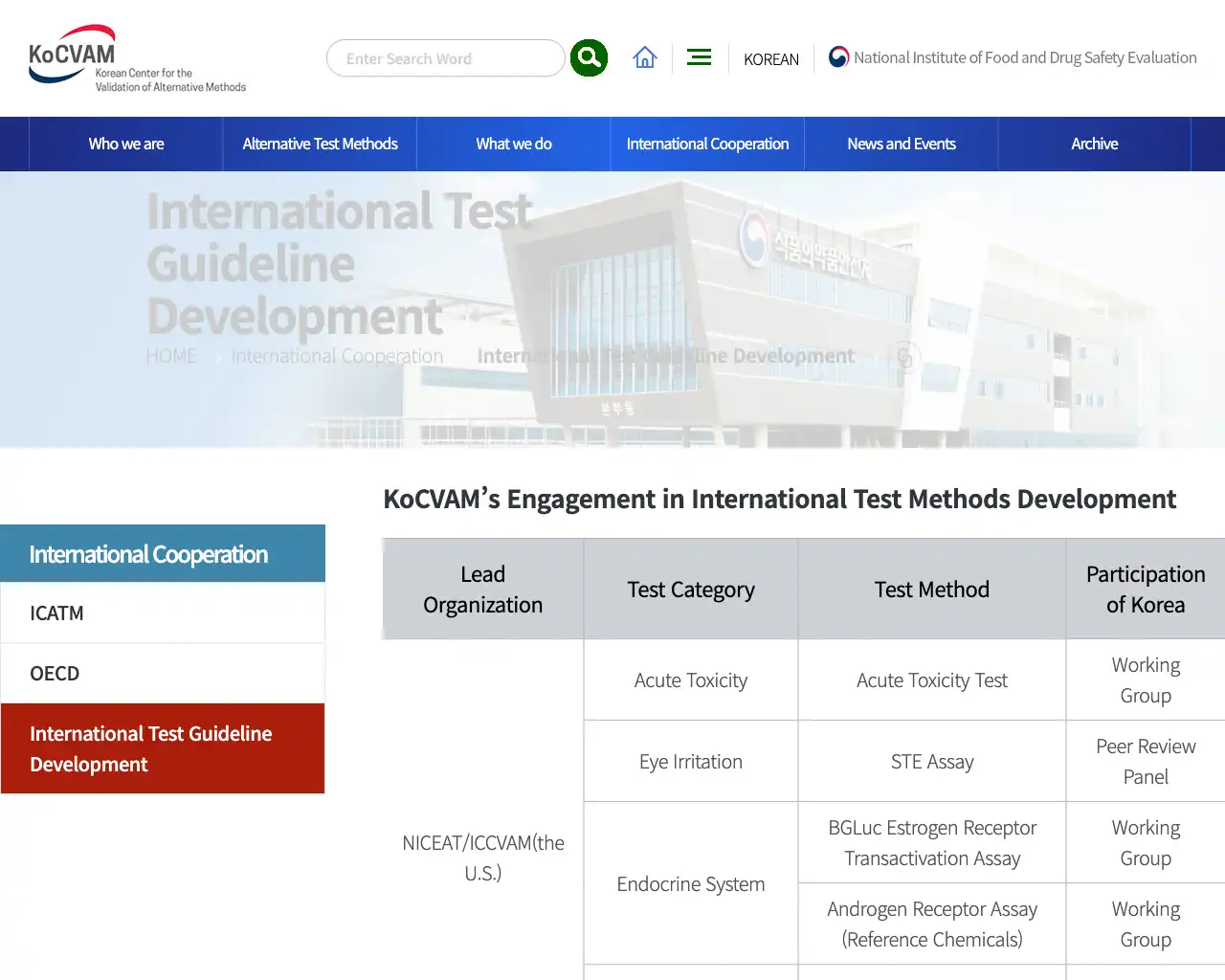Open the What we do menu
The height and width of the screenshot is (980, 1225).
pos(514,144)
